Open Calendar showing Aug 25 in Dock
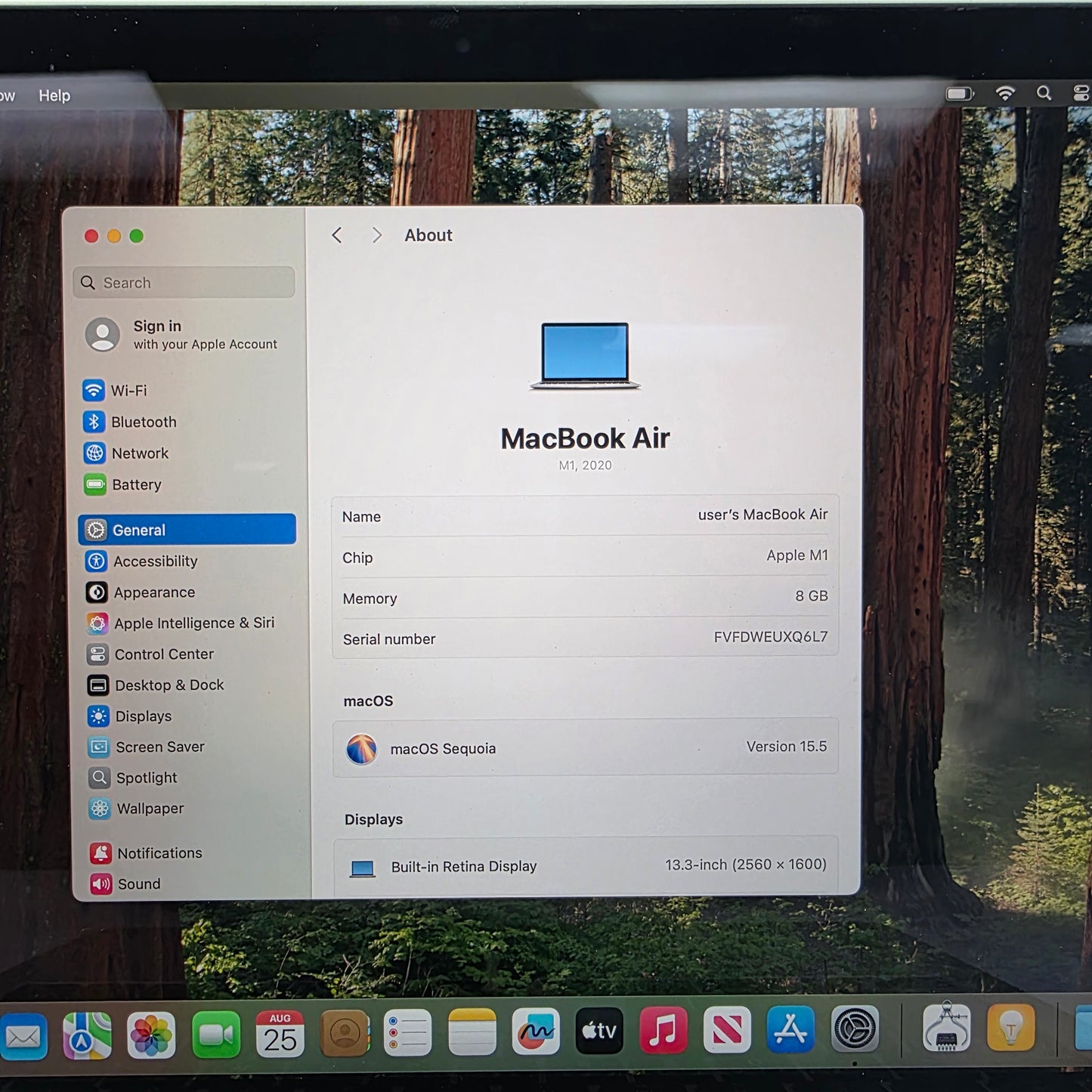1092x1092 pixels. tap(280, 1033)
